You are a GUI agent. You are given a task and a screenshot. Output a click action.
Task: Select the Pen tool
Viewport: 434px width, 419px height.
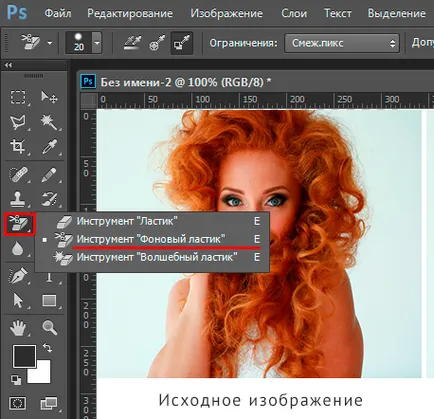pos(18,276)
